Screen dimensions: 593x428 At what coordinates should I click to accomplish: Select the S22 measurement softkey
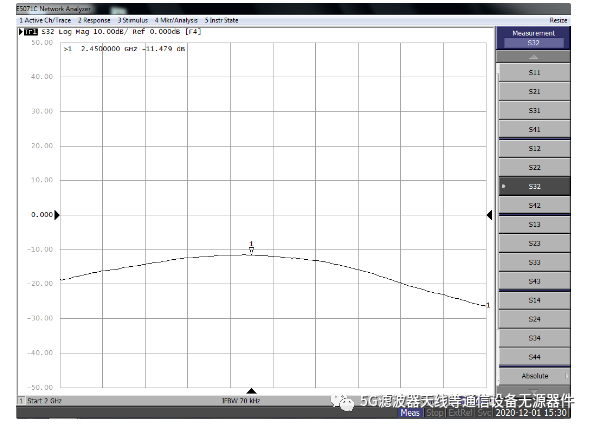(x=534, y=167)
